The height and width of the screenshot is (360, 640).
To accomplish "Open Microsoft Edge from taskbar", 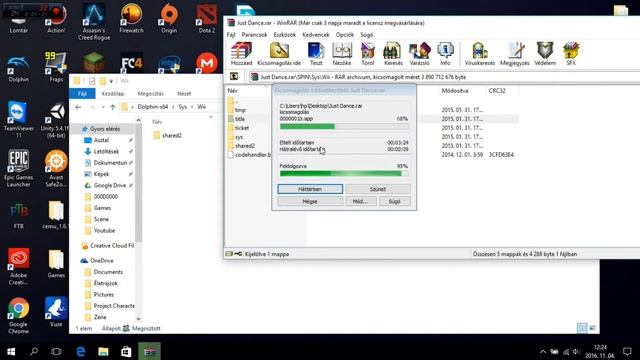I will [80, 351].
